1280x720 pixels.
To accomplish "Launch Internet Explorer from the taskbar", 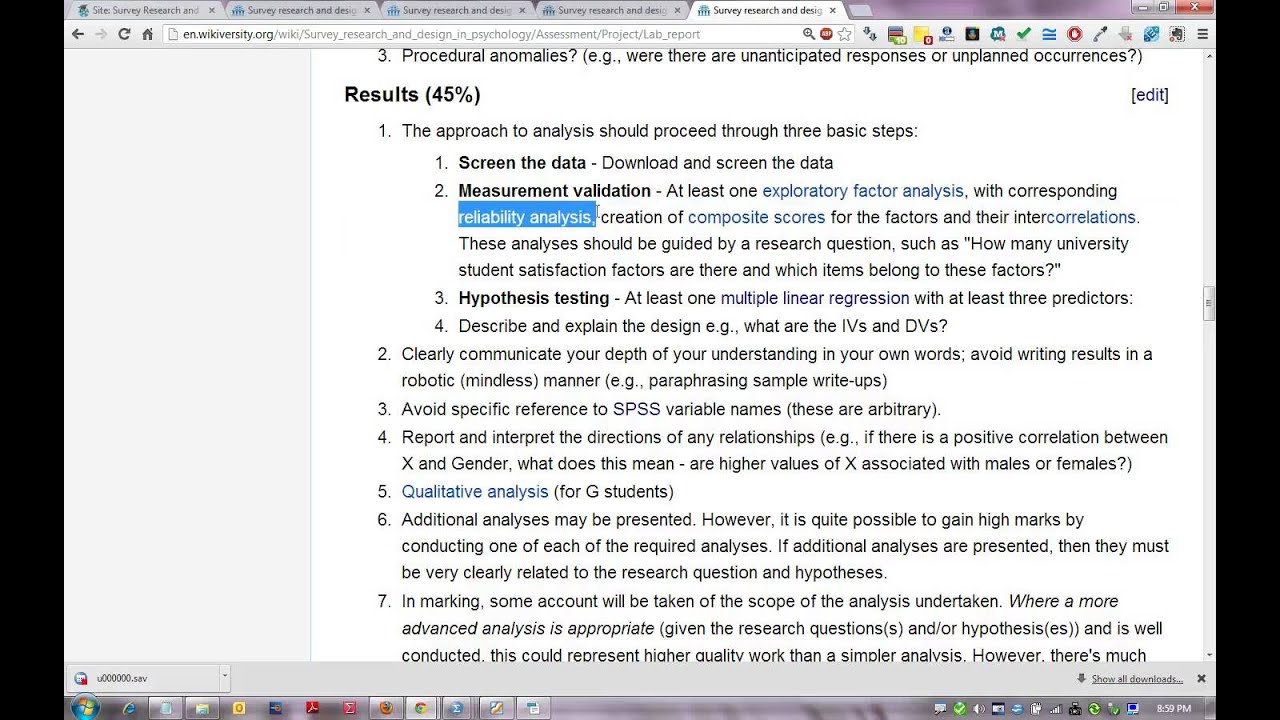I will pos(130,708).
